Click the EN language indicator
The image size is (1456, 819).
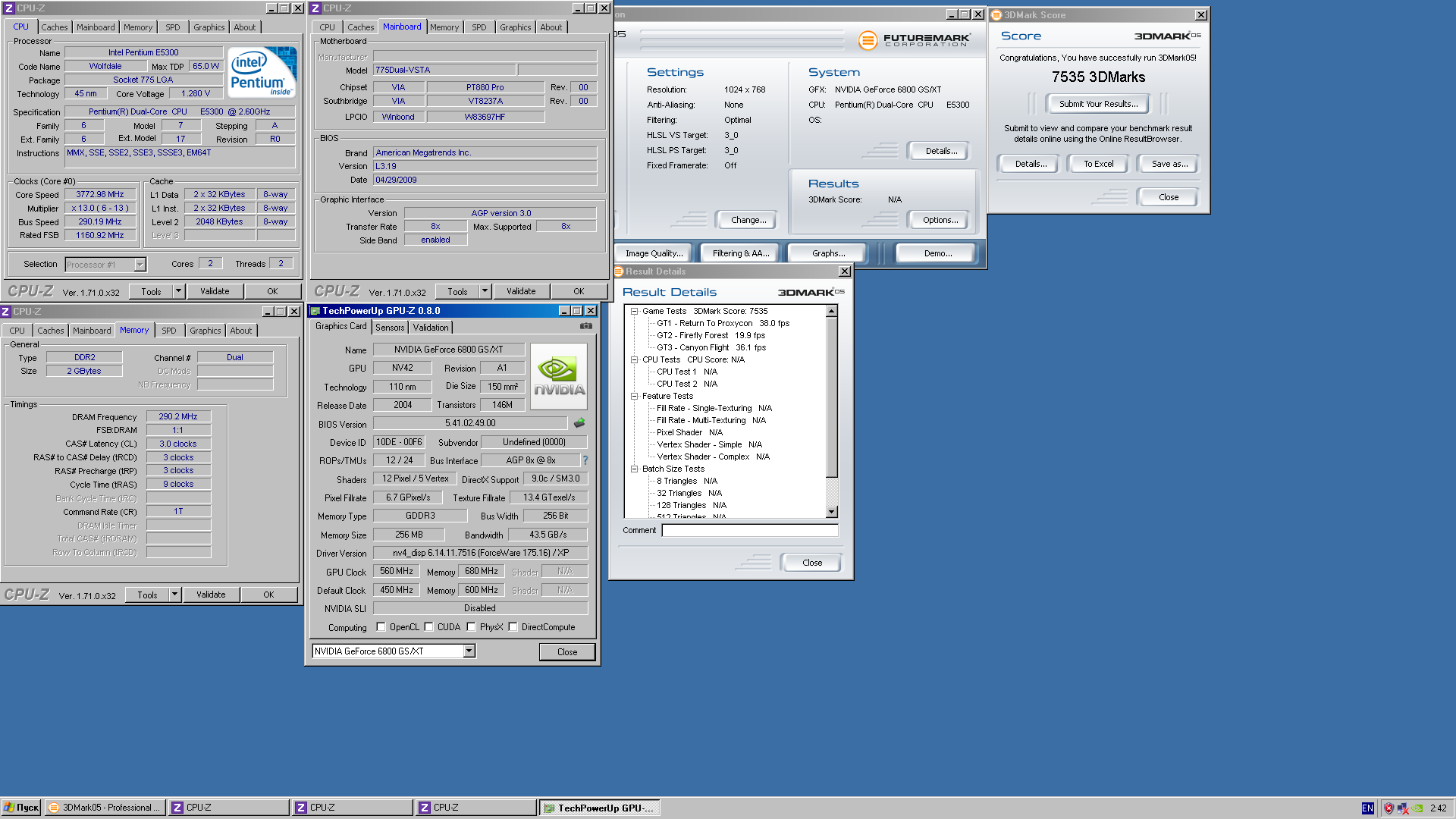(1367, 808)
